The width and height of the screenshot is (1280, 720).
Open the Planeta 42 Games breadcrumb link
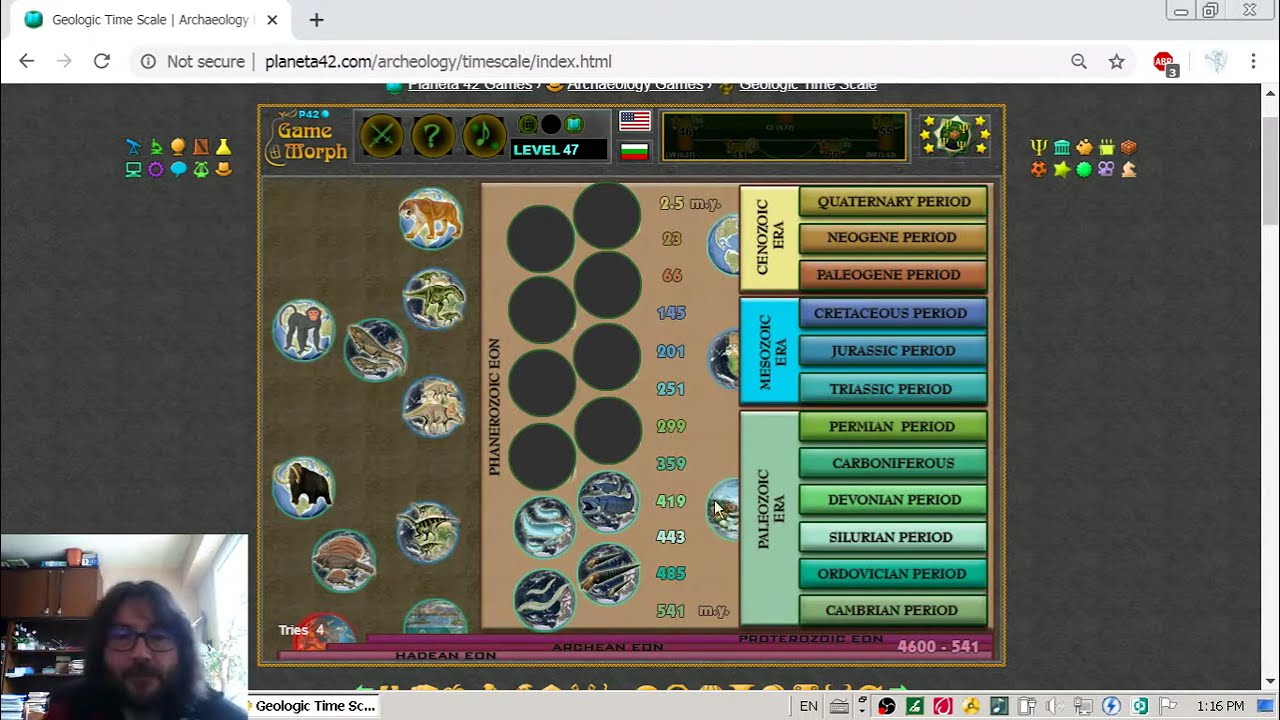[x=470, y=85]
